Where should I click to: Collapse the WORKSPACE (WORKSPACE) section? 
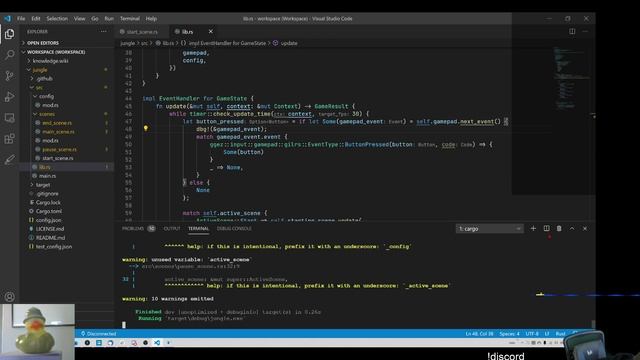pos(56,52)
